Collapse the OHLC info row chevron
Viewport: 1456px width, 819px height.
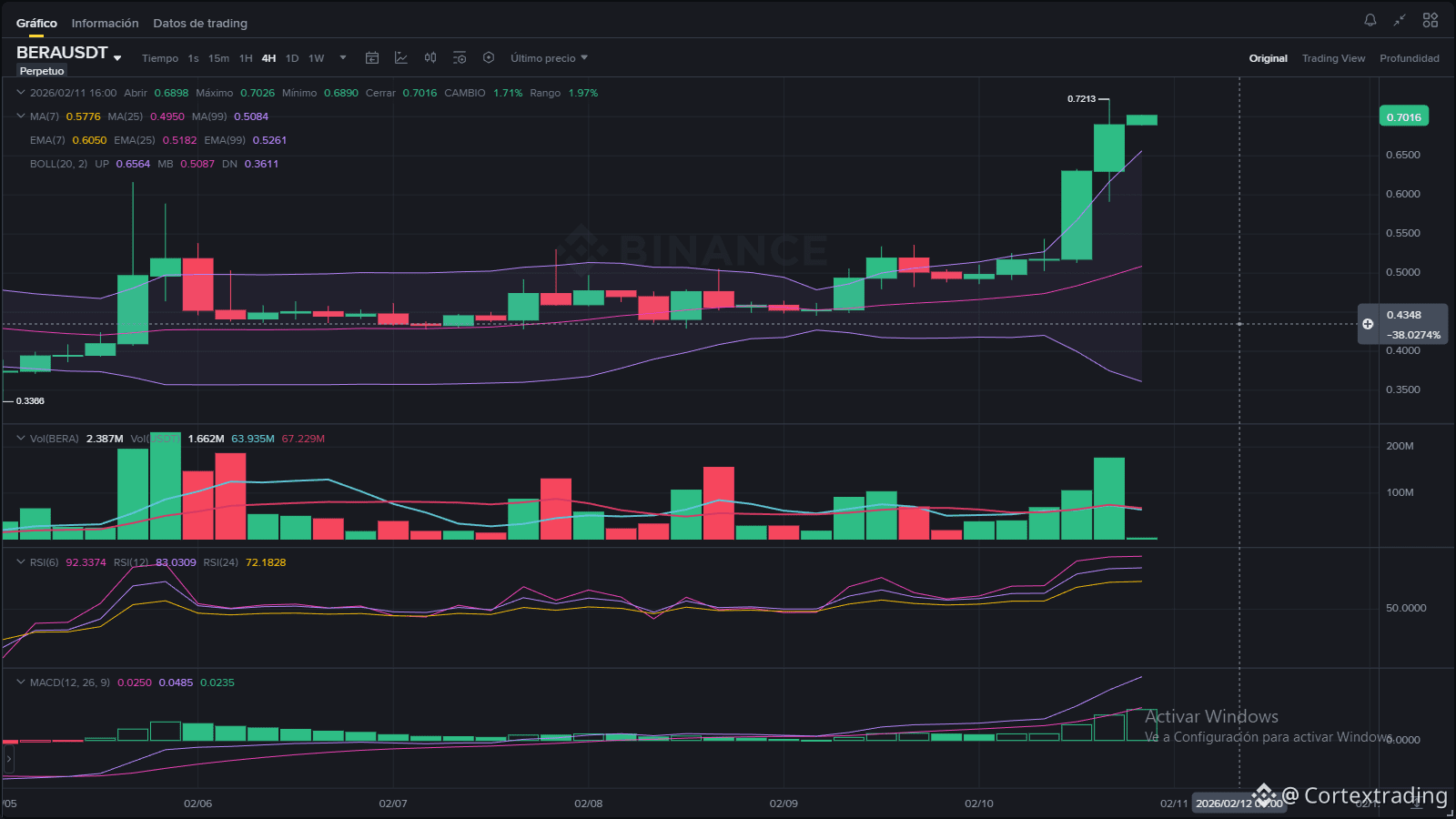tap(21, 93)
